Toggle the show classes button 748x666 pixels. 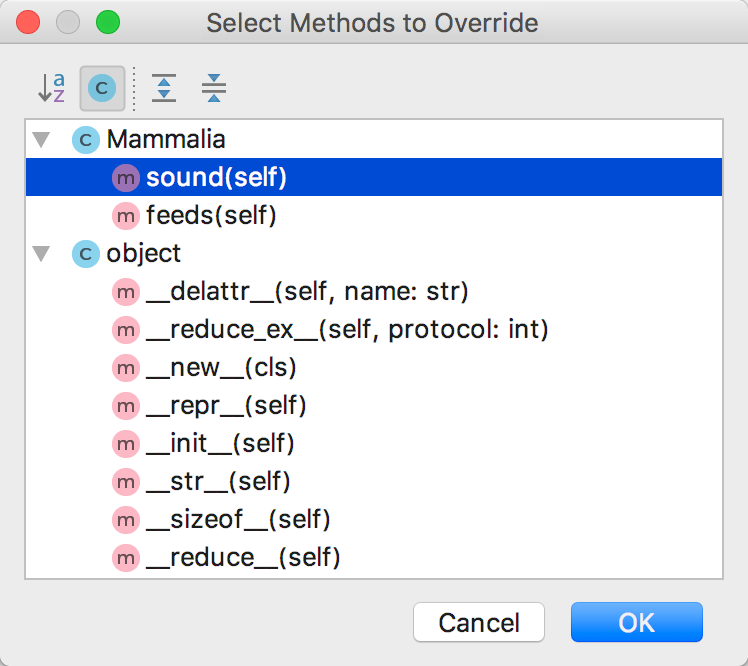tap(101, 88)
